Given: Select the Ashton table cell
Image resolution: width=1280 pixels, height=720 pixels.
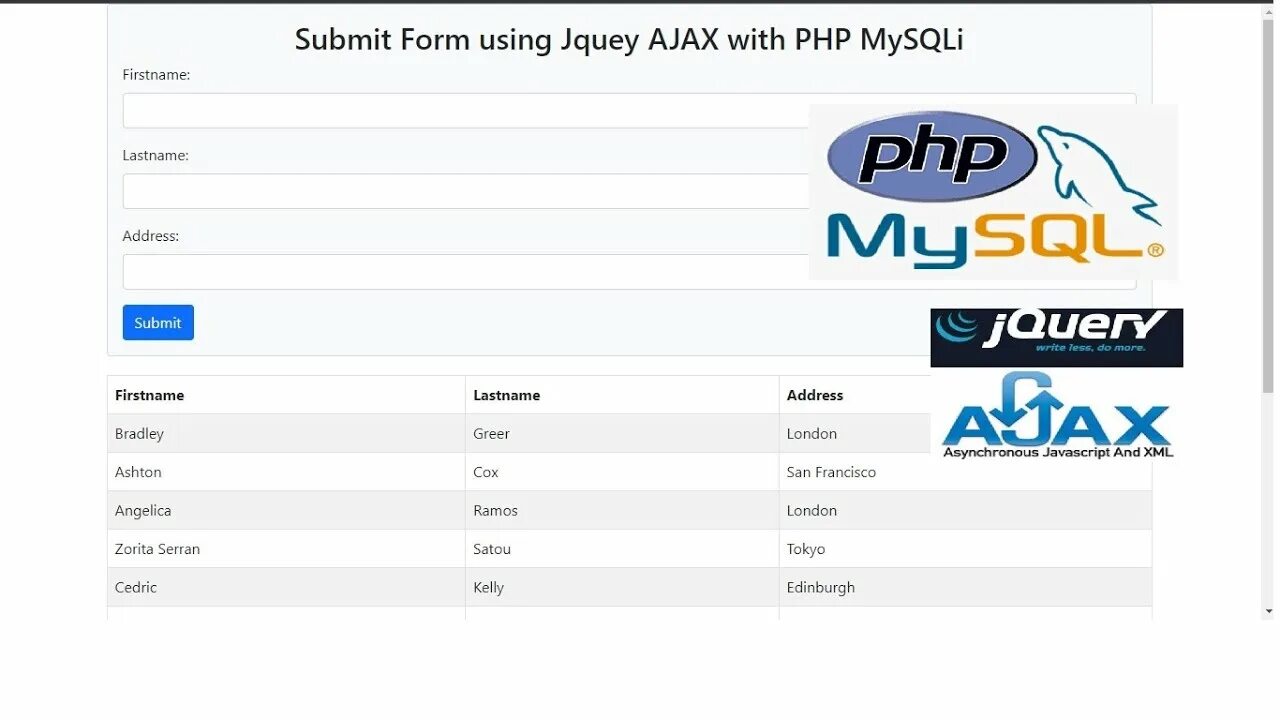Looking at the screenshot, I should (x=286, y=472).
